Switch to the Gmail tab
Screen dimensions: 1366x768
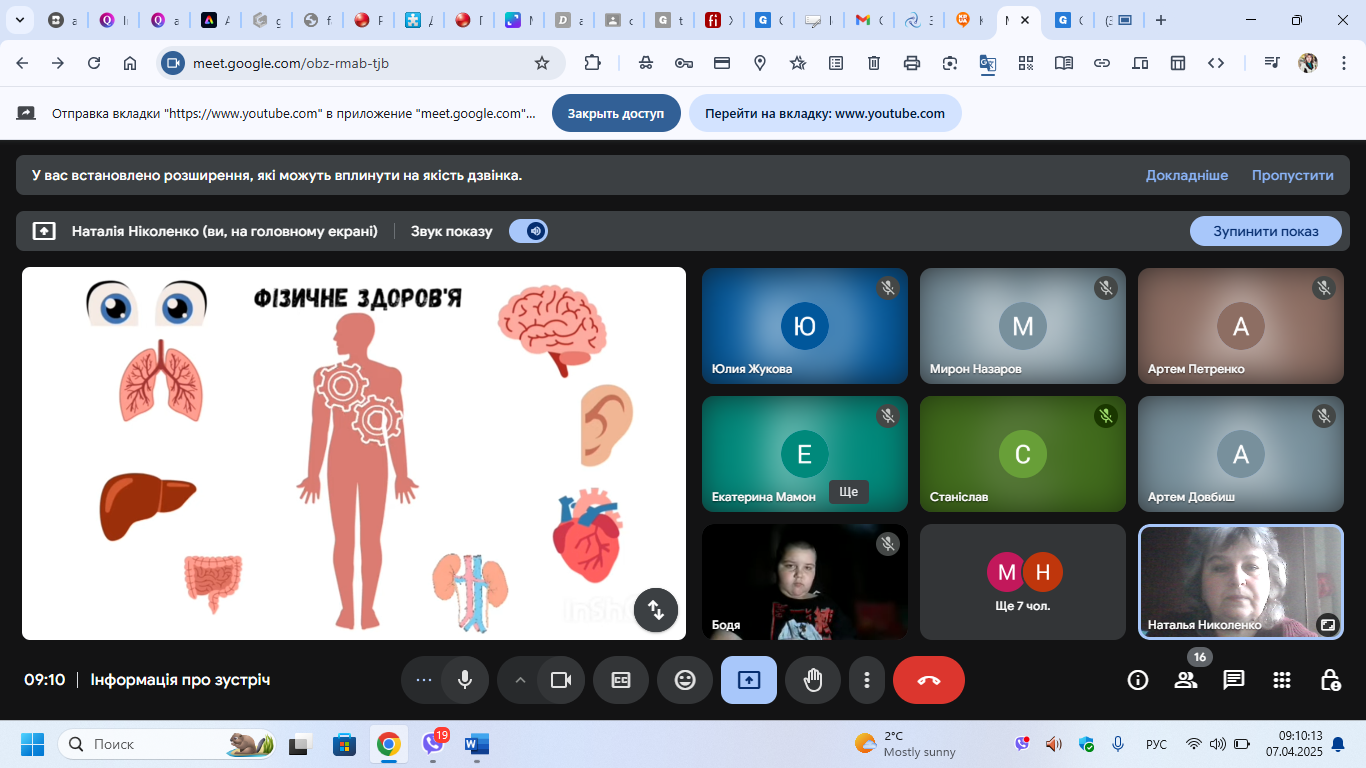coord(868,20)
